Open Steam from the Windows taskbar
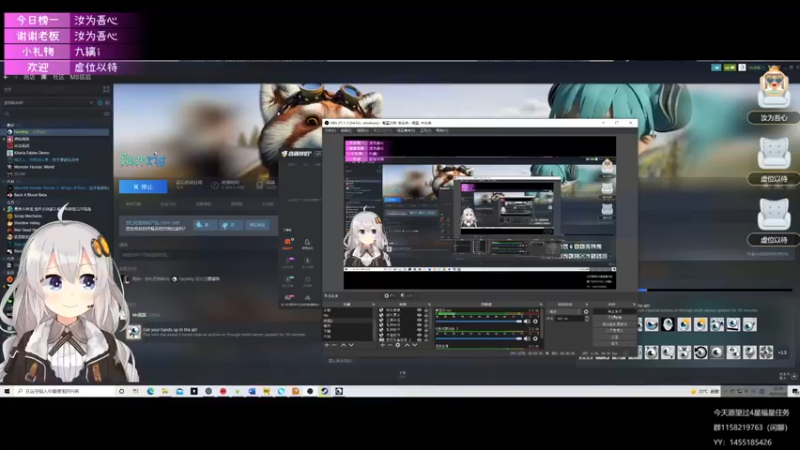The image size is (800, 450). (x=324, y=391)
